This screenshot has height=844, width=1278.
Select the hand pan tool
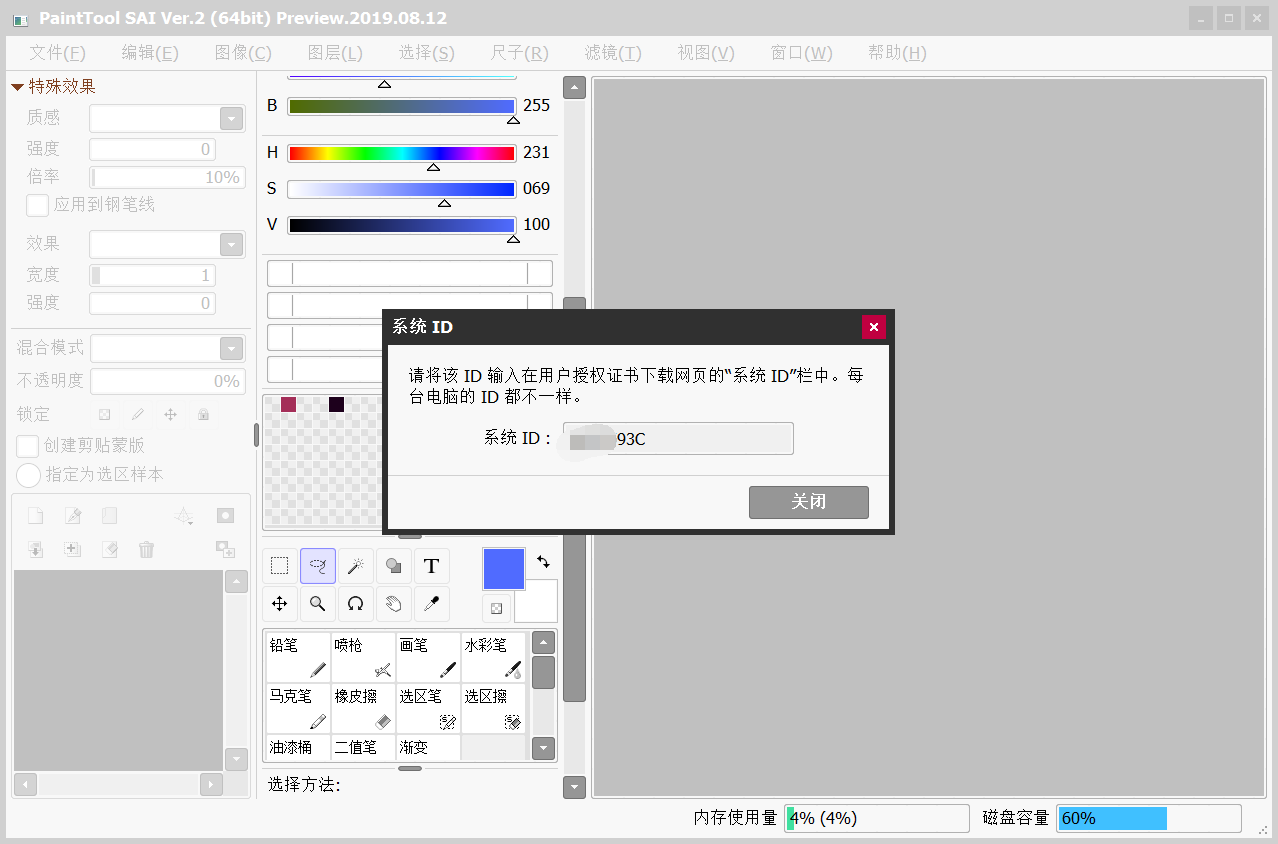[x=394, y=604]
